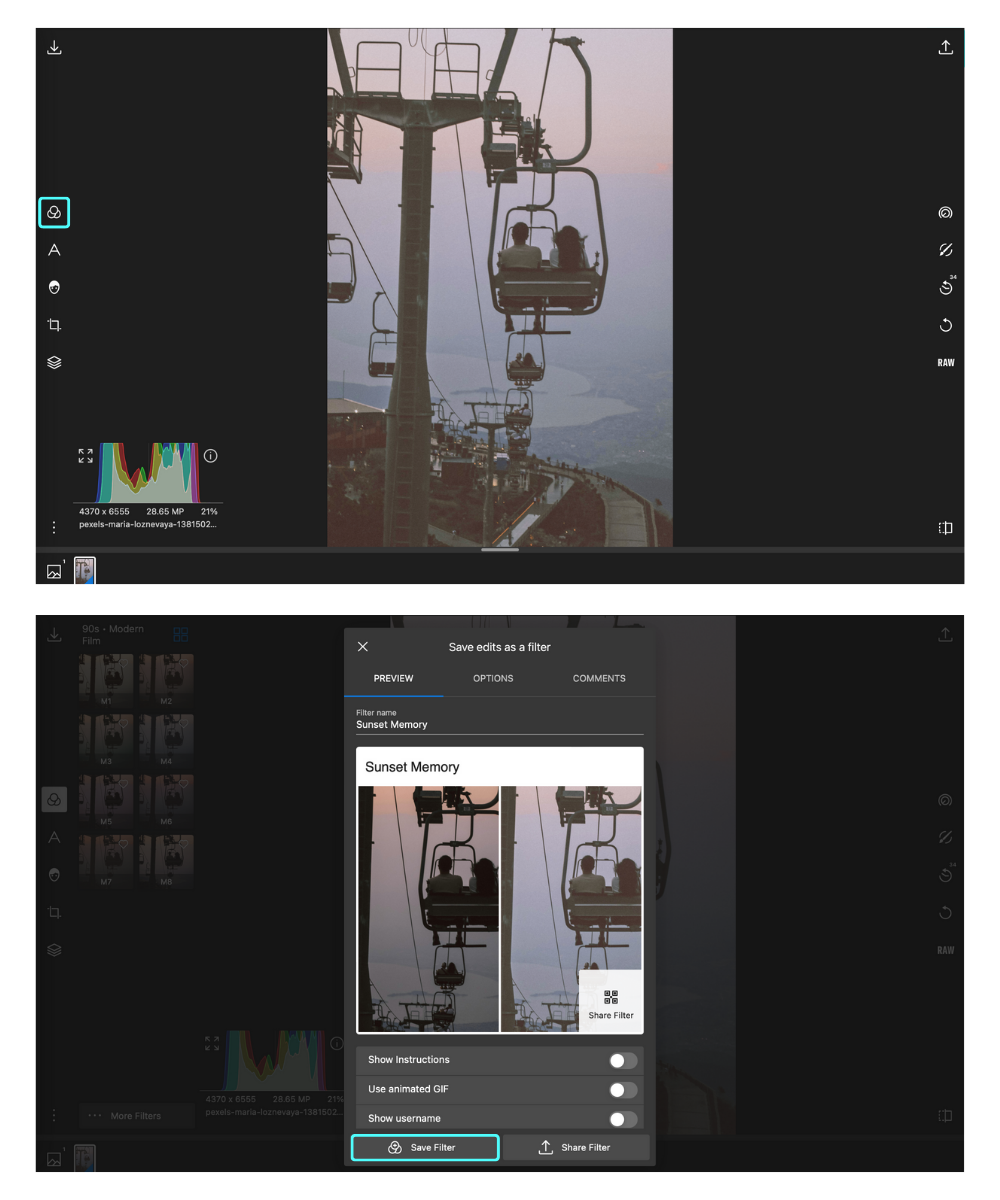Click the export icon in the top screenshot

(945, 47)
